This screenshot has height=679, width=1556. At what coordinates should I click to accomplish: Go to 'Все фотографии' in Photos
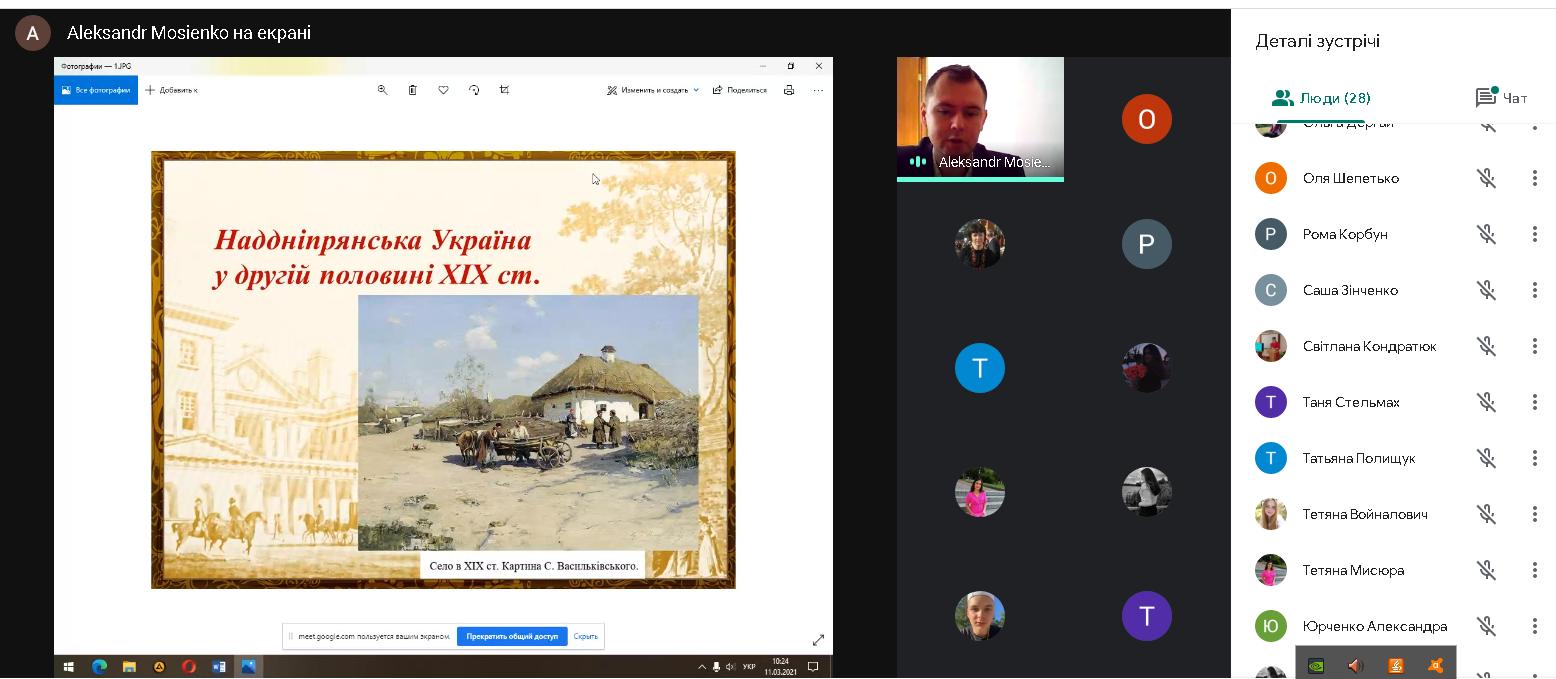point(96,90)
